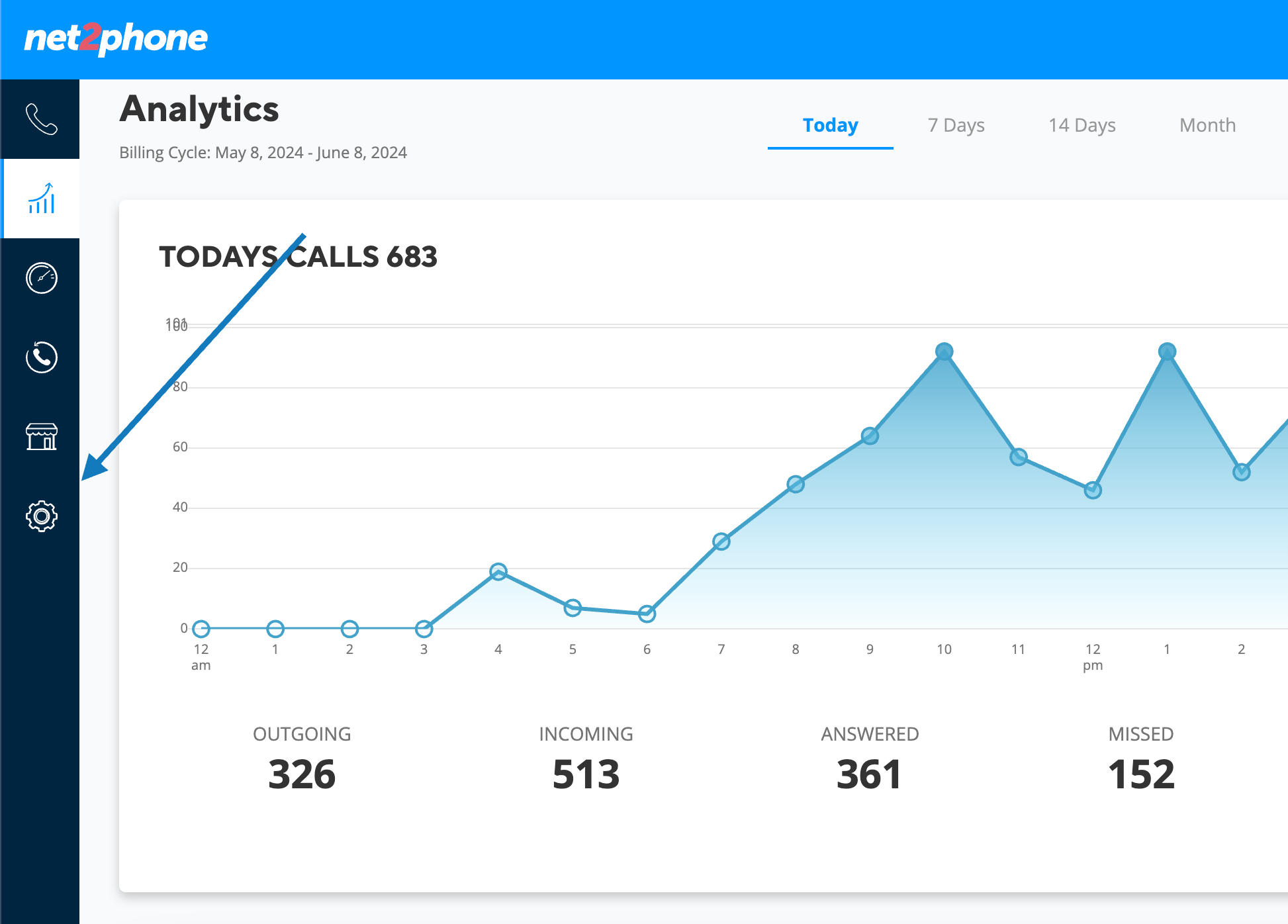1288x924 pixels.
Task: Click the MISSED 152 value
Action: click(x=1141, y=774)
